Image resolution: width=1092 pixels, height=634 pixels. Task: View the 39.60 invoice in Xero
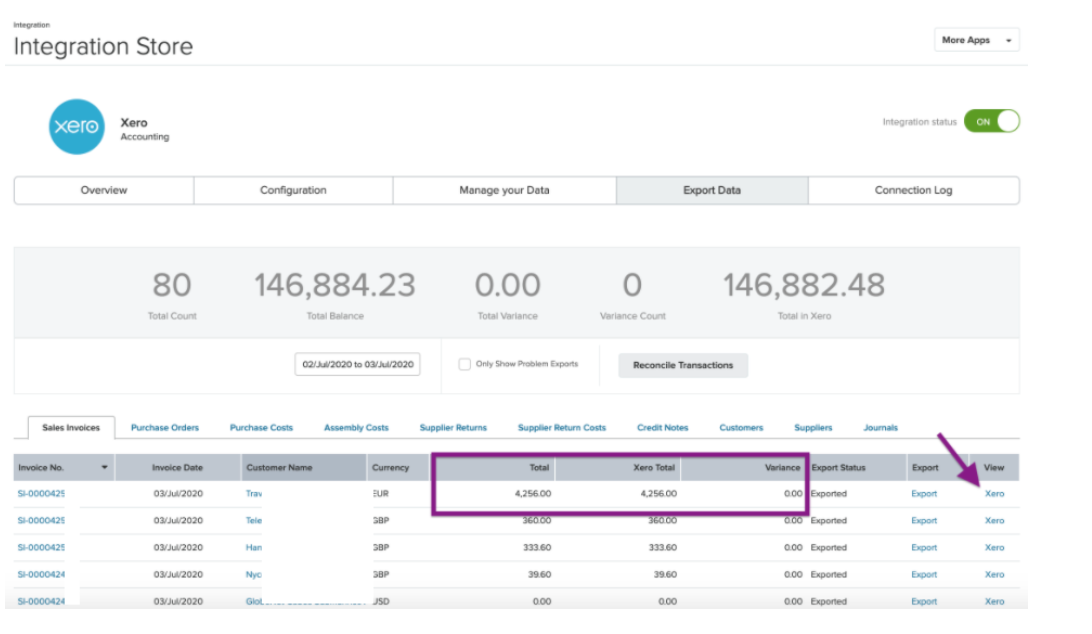click(994, 575)
